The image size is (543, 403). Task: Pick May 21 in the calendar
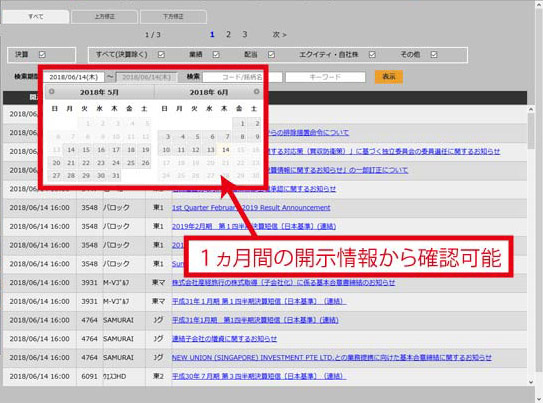pyautogui.click(x=71, y=163)
